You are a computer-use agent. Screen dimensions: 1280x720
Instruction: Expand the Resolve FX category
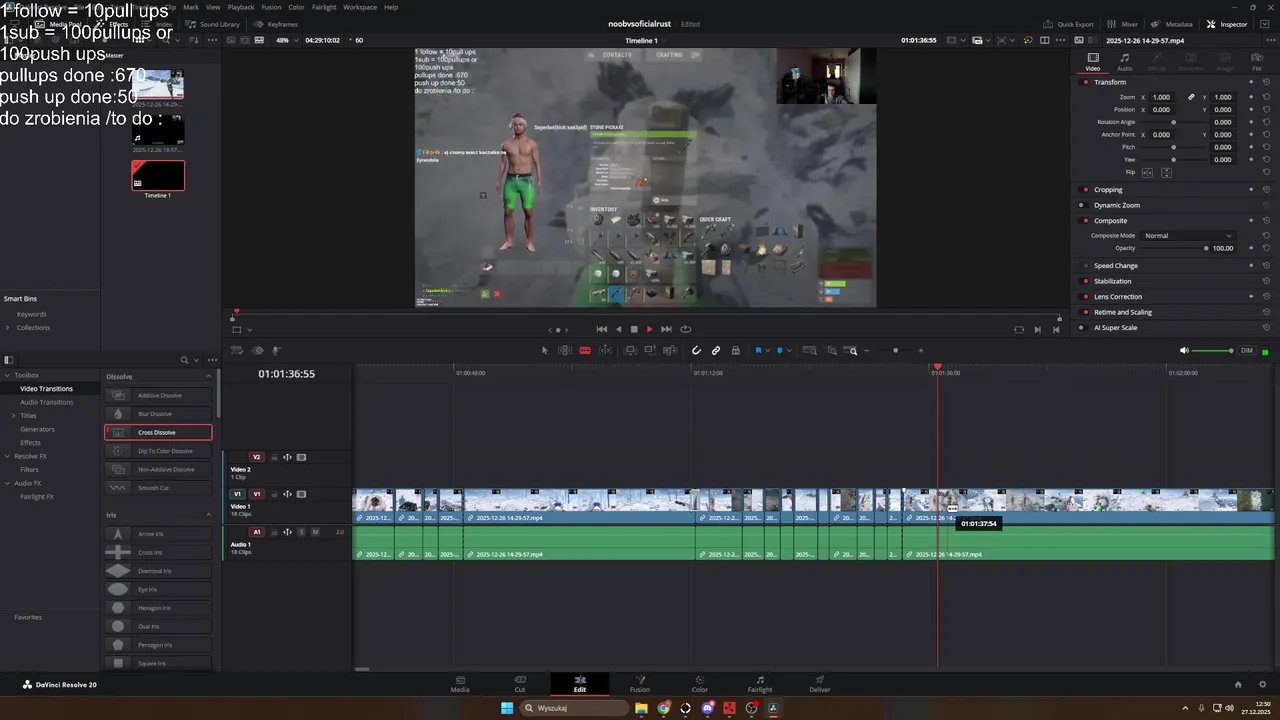click(7, 456)
